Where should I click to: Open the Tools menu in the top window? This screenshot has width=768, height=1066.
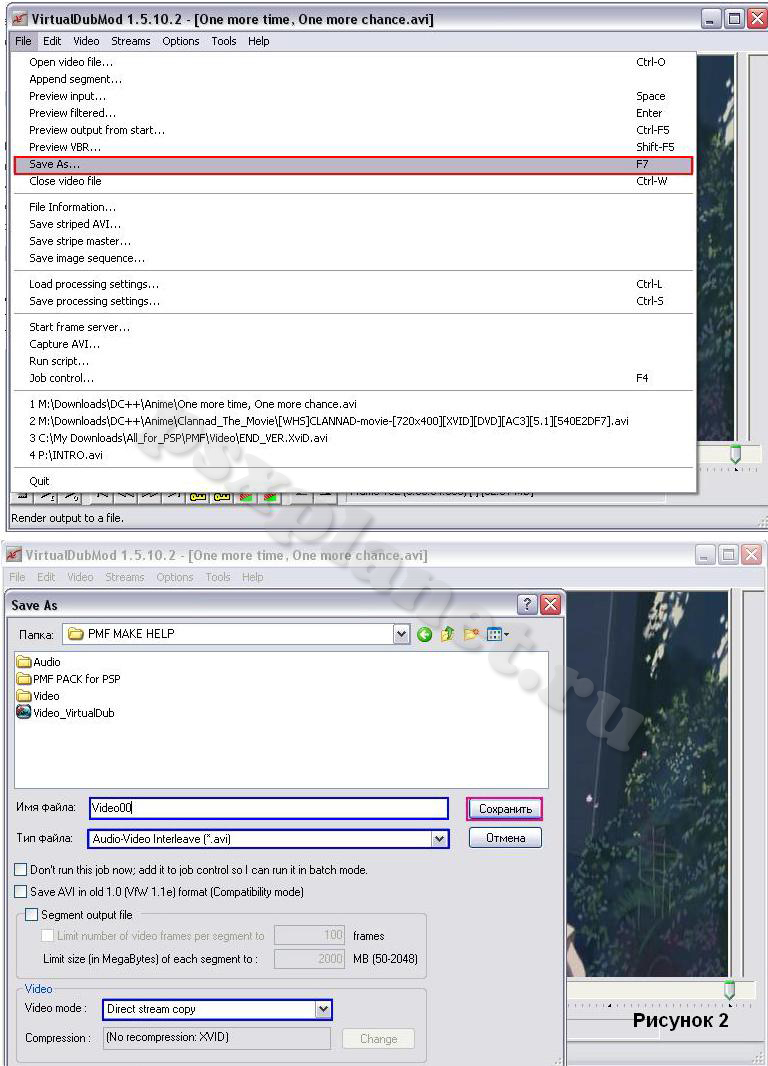(x=224, y=41)
